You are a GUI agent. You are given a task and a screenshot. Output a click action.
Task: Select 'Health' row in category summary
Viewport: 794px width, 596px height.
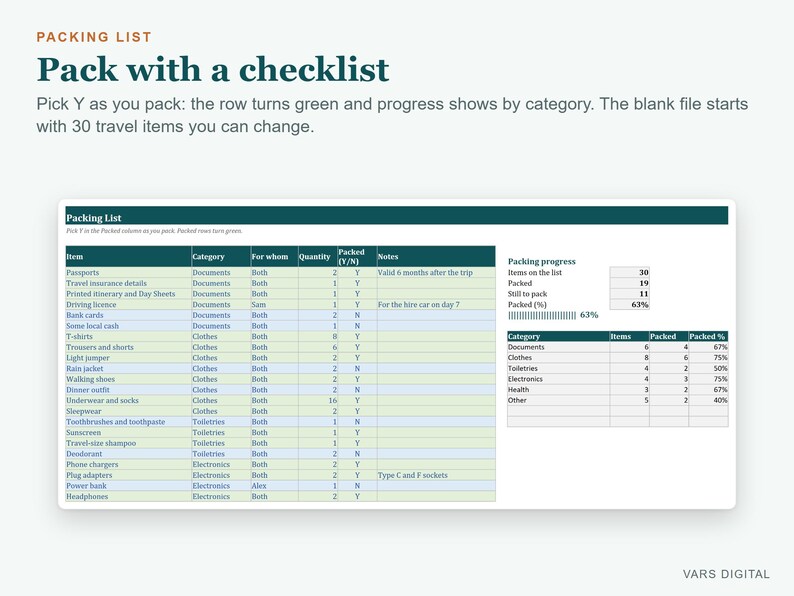(x=618, y=389)
